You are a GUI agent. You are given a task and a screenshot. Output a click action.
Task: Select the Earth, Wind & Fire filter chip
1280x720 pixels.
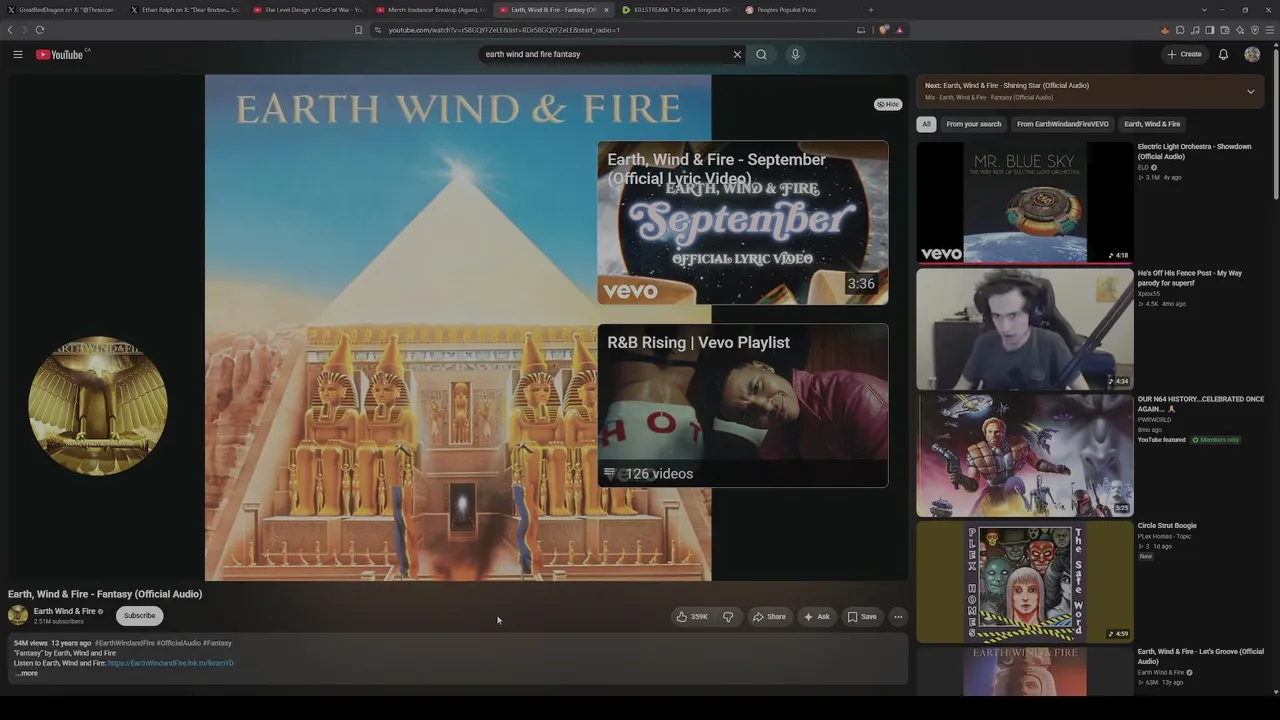coord(1152,124)
